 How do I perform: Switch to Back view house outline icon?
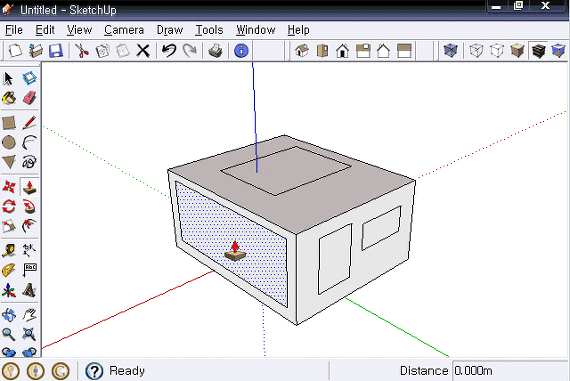(383, 51)
